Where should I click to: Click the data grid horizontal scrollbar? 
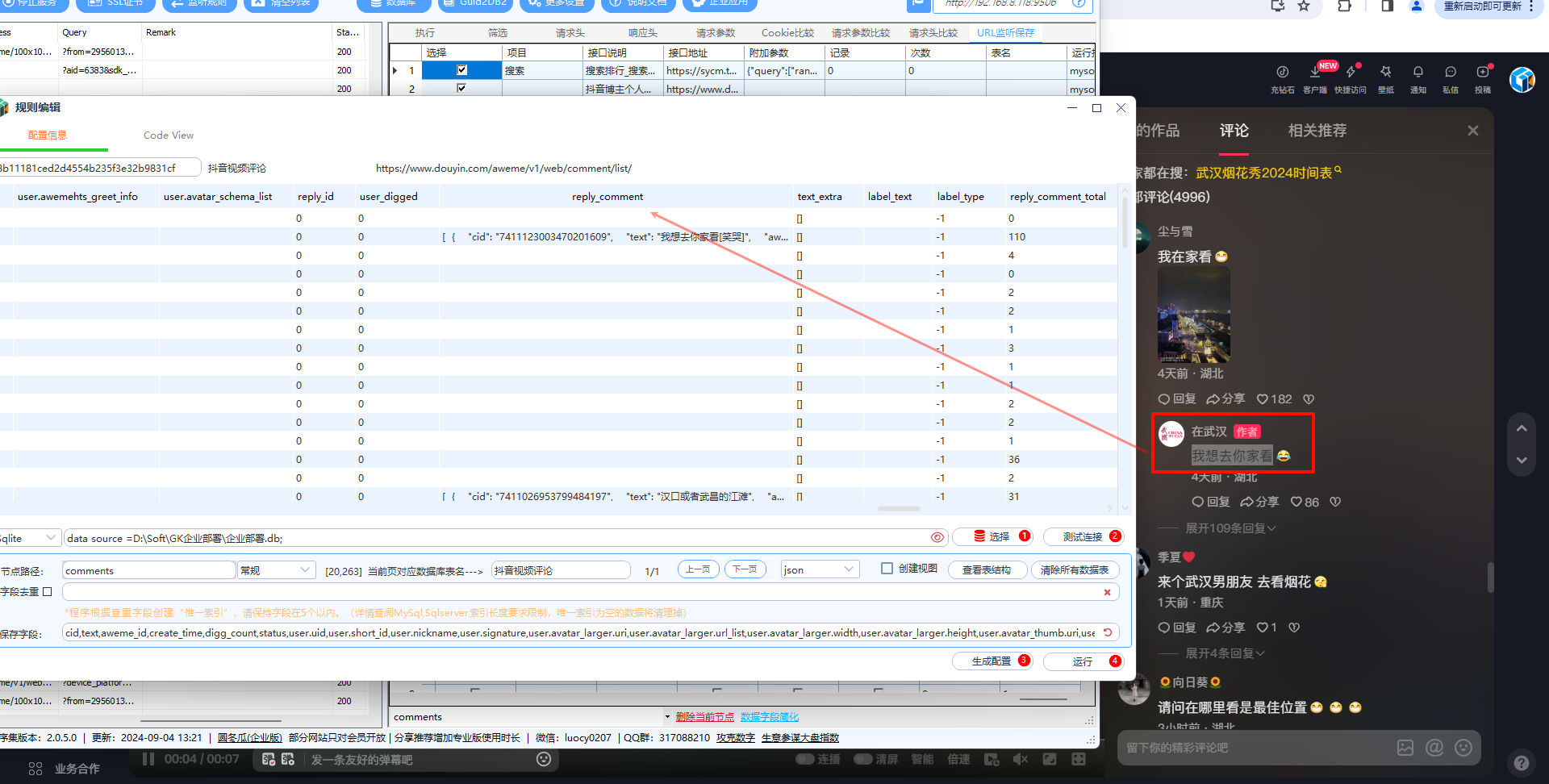click(899, 508)
